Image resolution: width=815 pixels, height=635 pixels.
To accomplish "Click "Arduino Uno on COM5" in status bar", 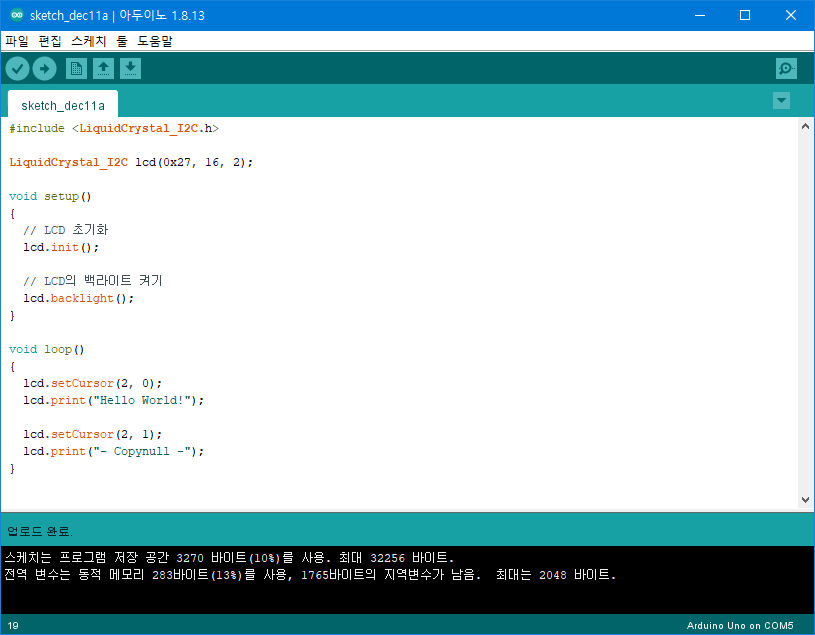I will pos(740,626).
